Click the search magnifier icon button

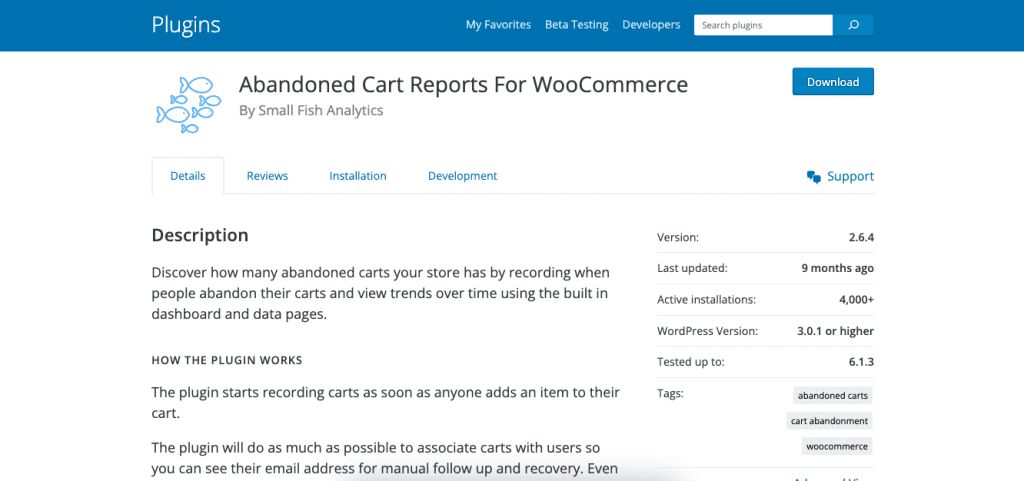(853, 25)
